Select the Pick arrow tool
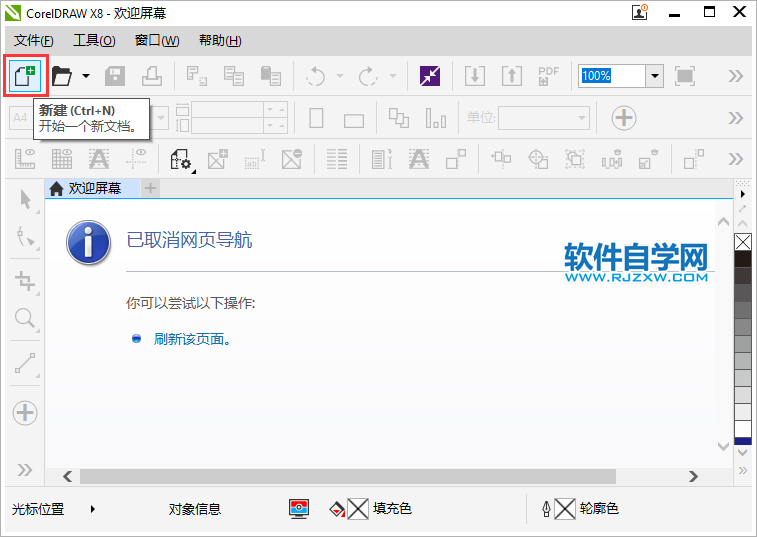Image resolution: width=757 pixels, height=537 pixels. (25, 200)
